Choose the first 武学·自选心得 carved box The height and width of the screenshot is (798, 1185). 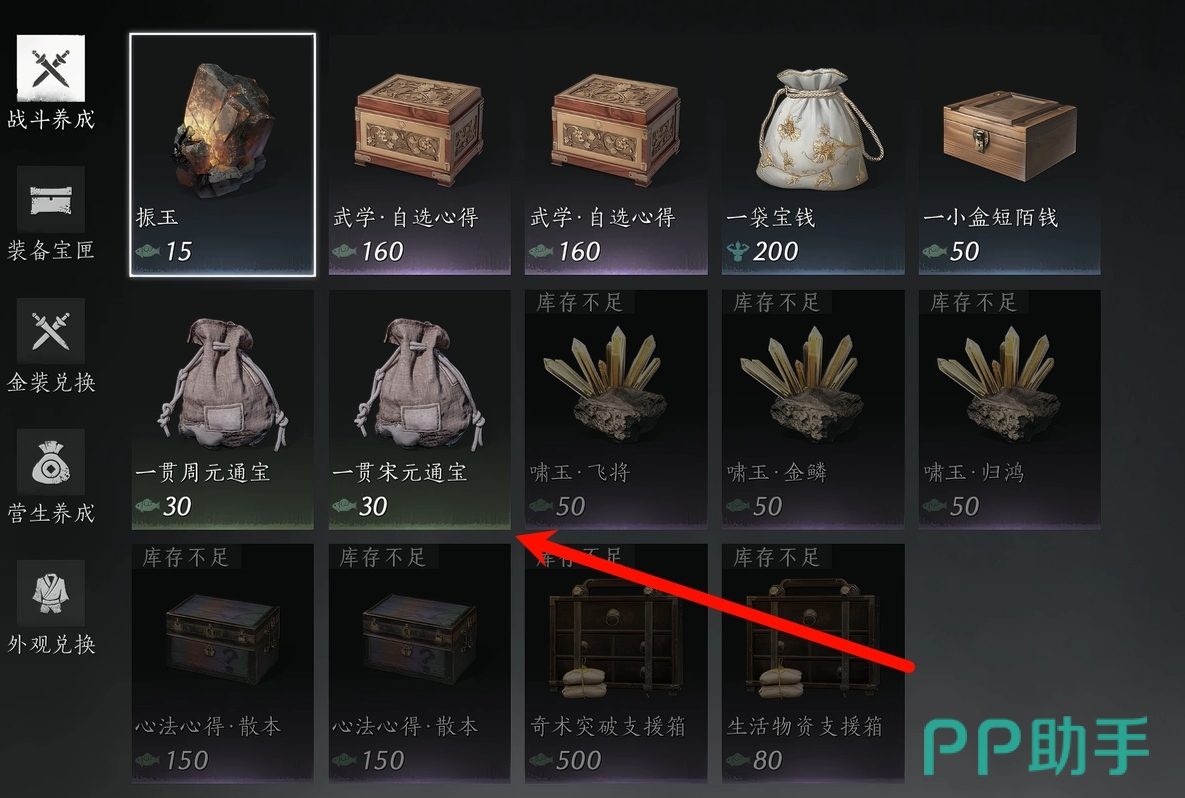coord(419,155)
